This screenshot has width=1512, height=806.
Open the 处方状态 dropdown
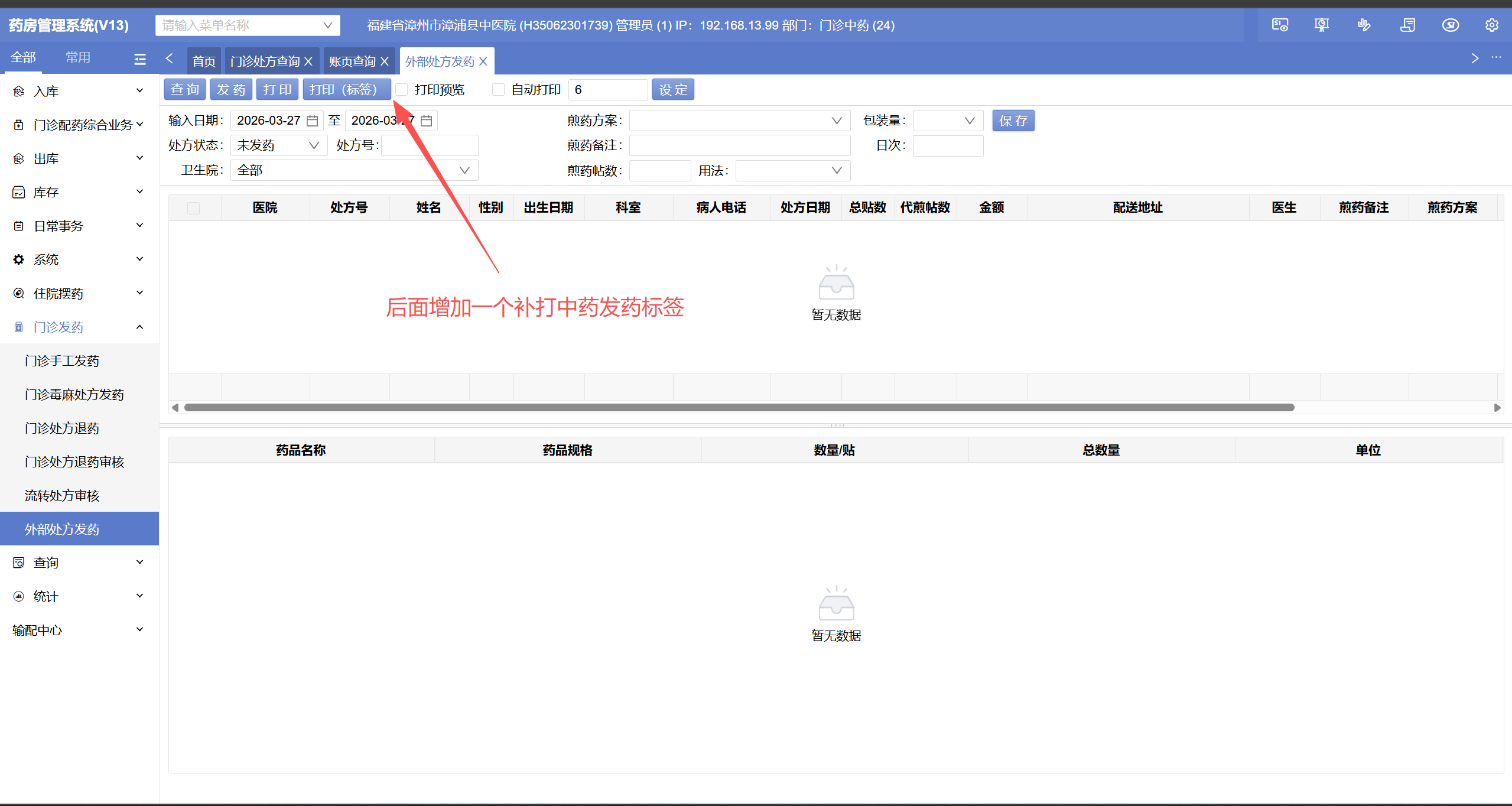pos(278,145)
